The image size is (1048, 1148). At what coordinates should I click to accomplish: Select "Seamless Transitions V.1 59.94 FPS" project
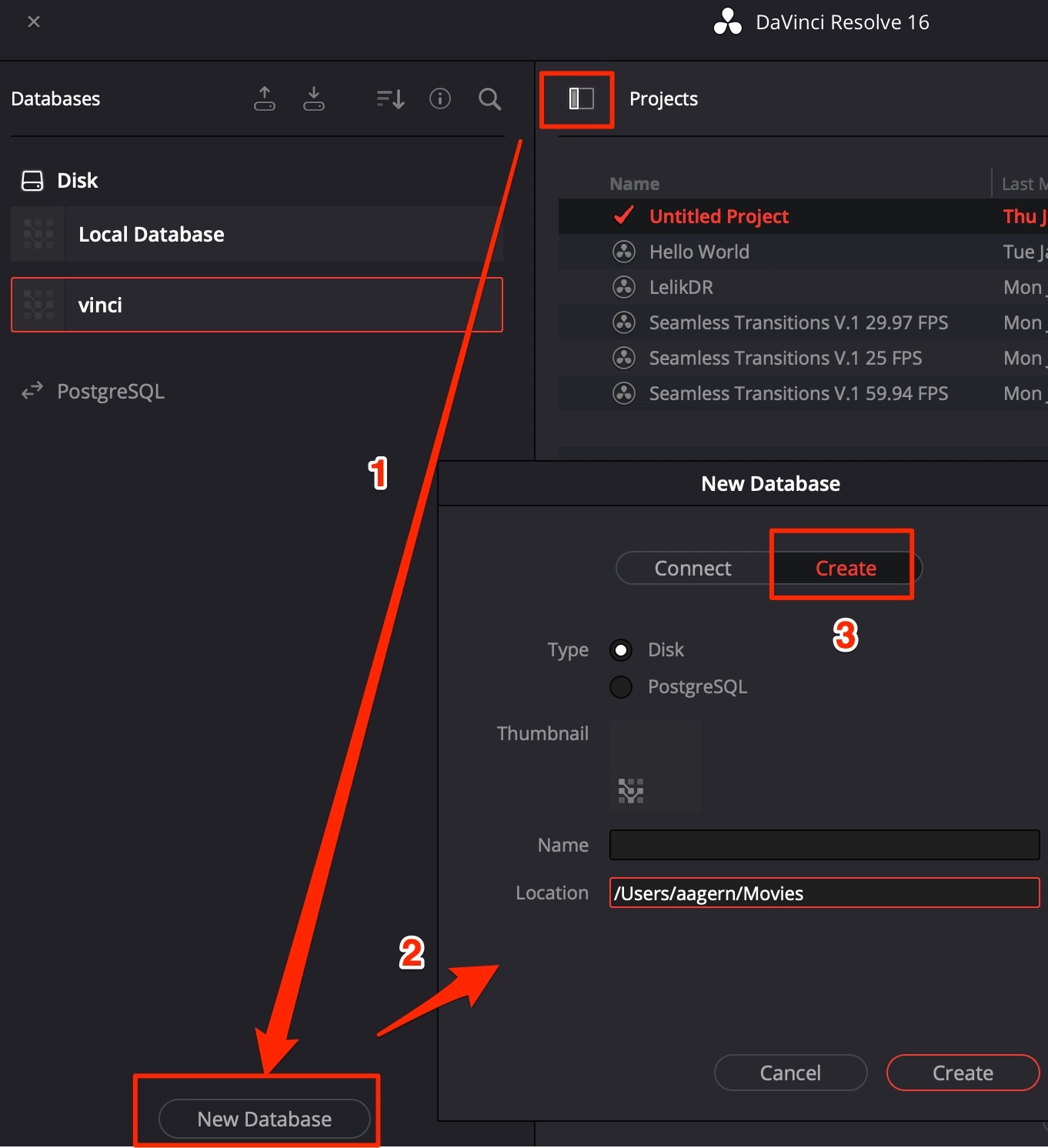(x=803, y=393)
